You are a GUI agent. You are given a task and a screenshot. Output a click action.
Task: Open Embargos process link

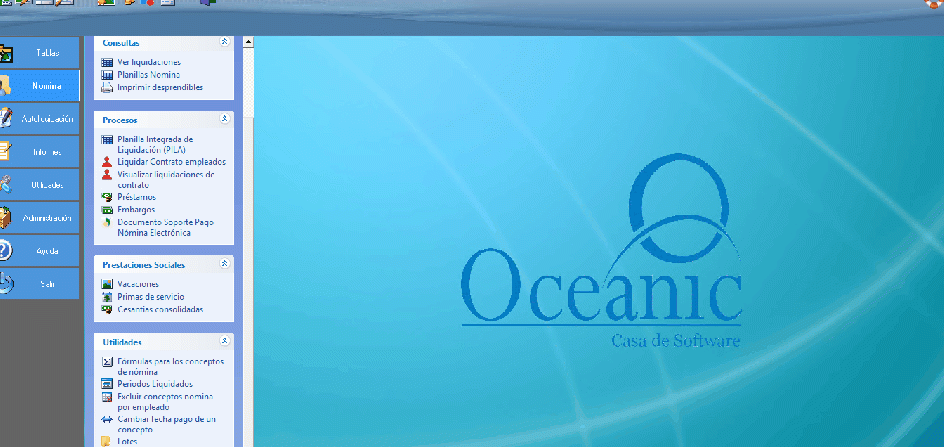pos(137,209)
